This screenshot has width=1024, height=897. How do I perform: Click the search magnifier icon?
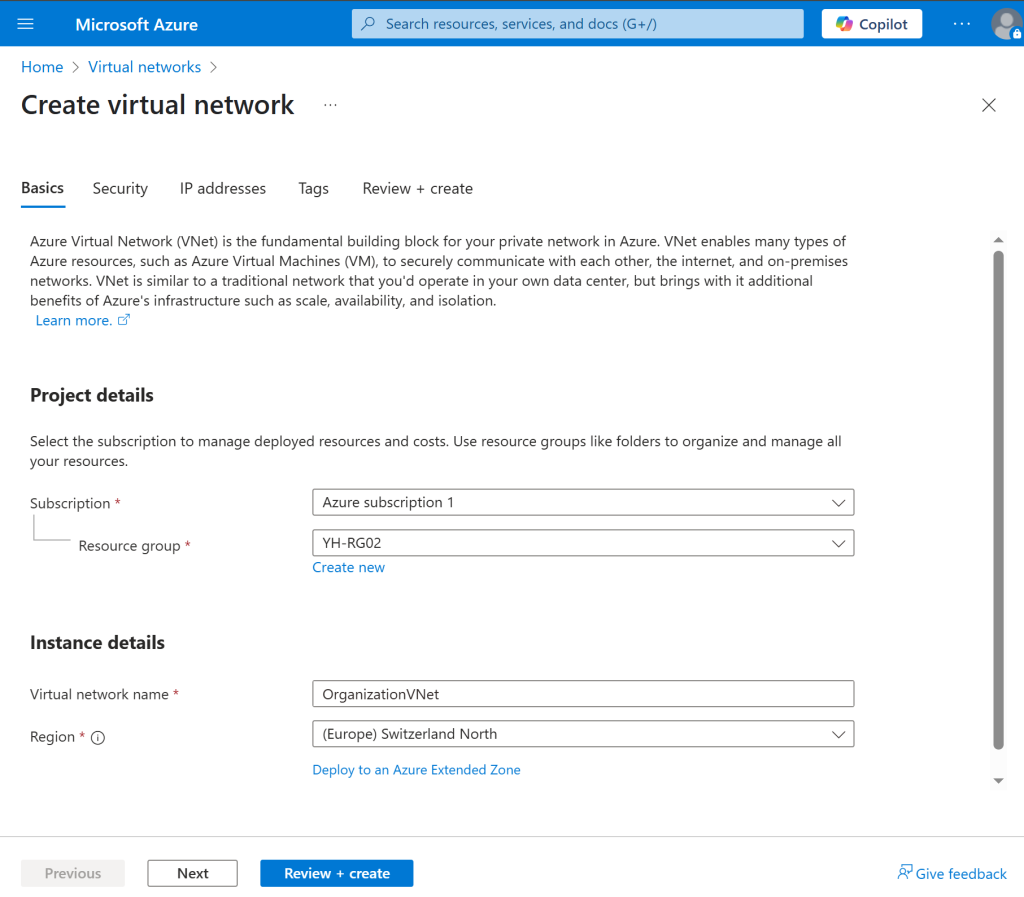tap(368, 24)
